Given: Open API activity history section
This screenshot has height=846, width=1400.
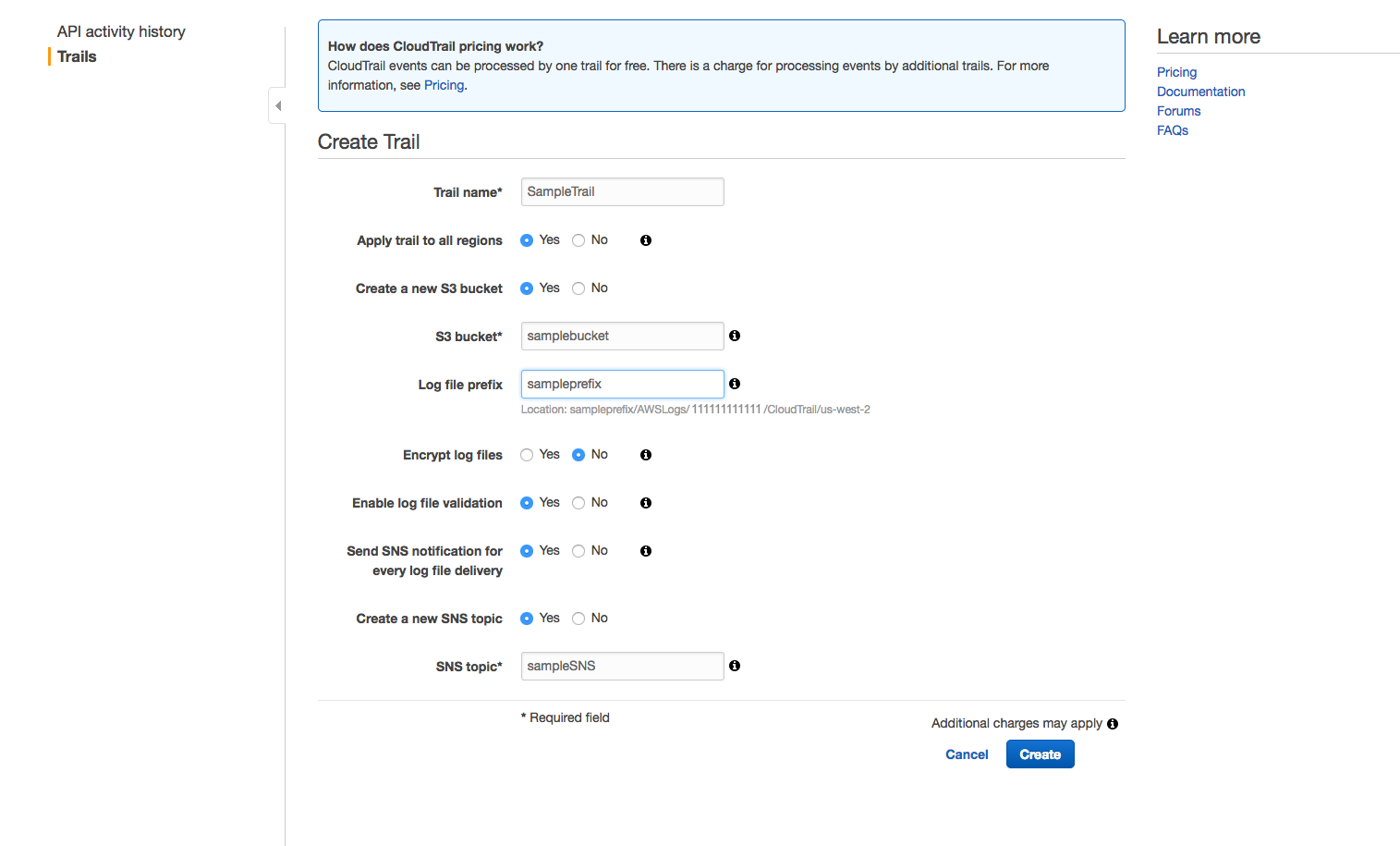Looking at the screenshot, I should point(121,31).
